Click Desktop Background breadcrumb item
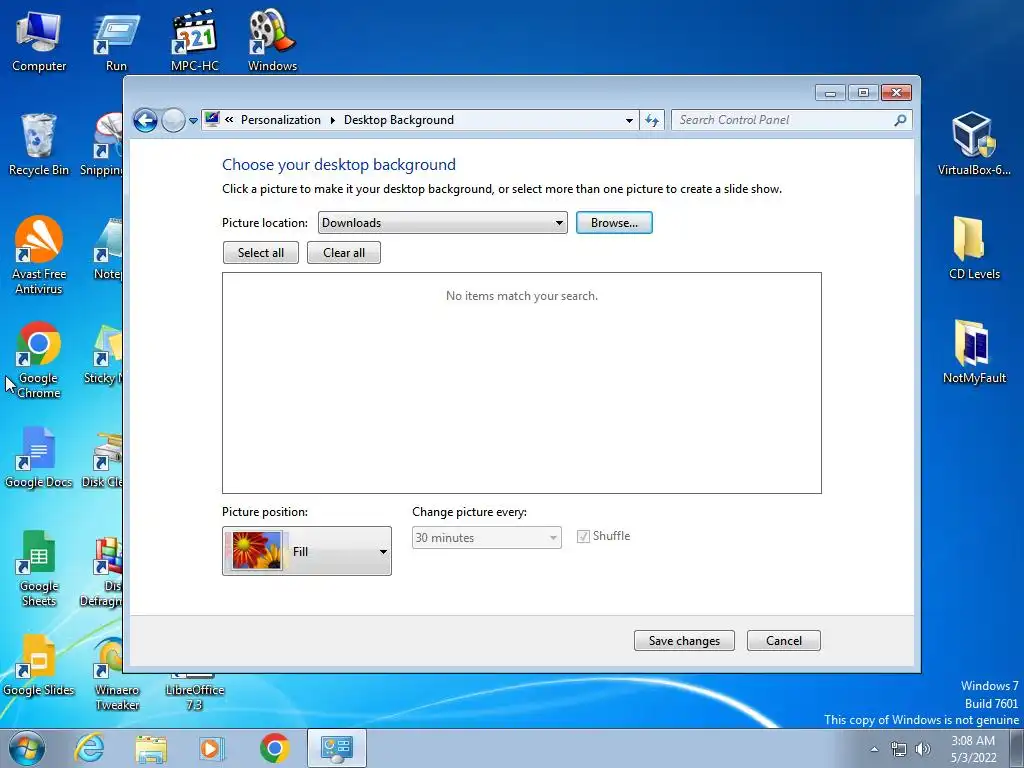This screenshot has height=768, width=1024. tap(399, 120)
